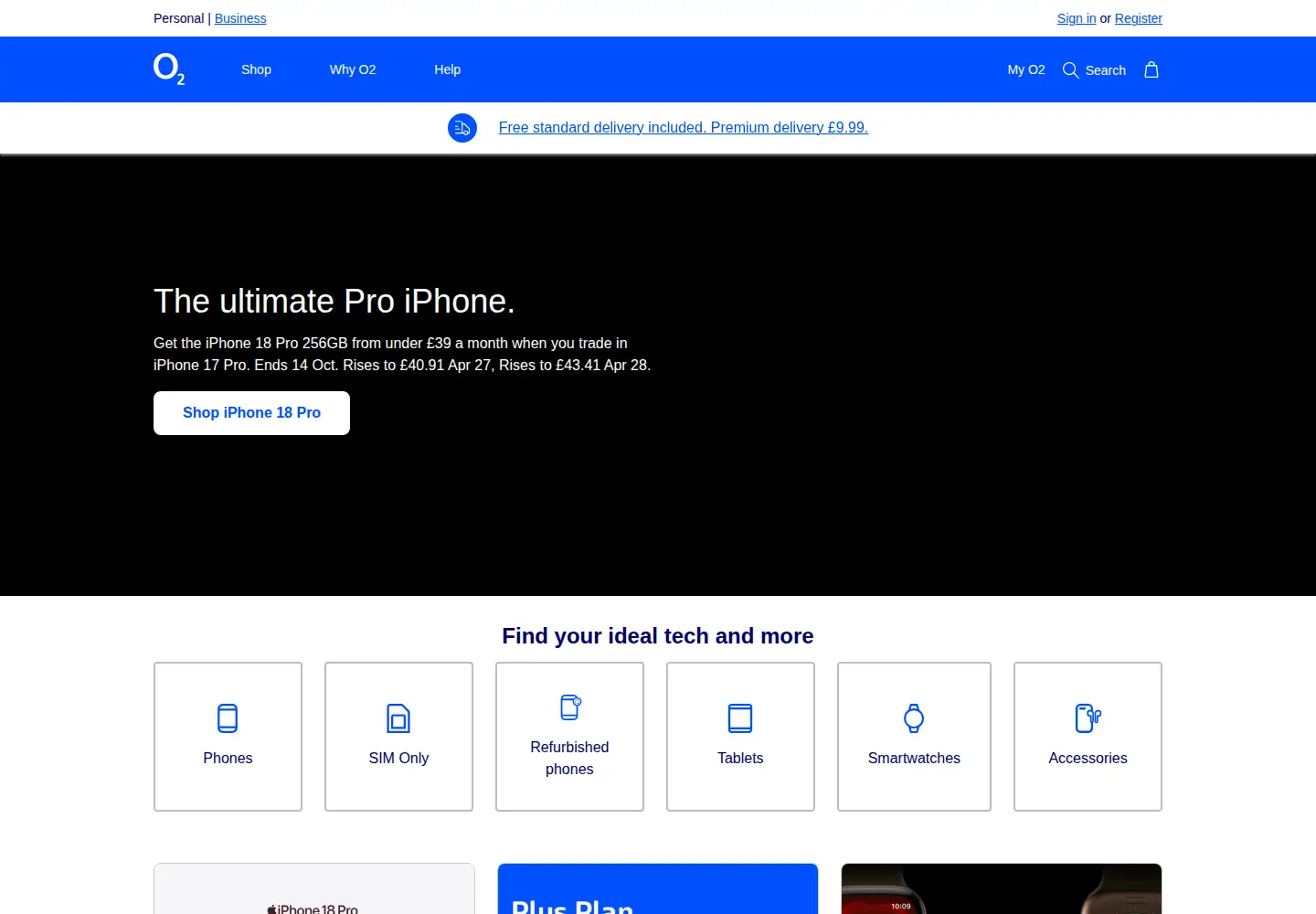This screenshot has height=914, width=1316.
Task: Click the Sign in link
Action: pyautogui.click(x=1077, y=18)
